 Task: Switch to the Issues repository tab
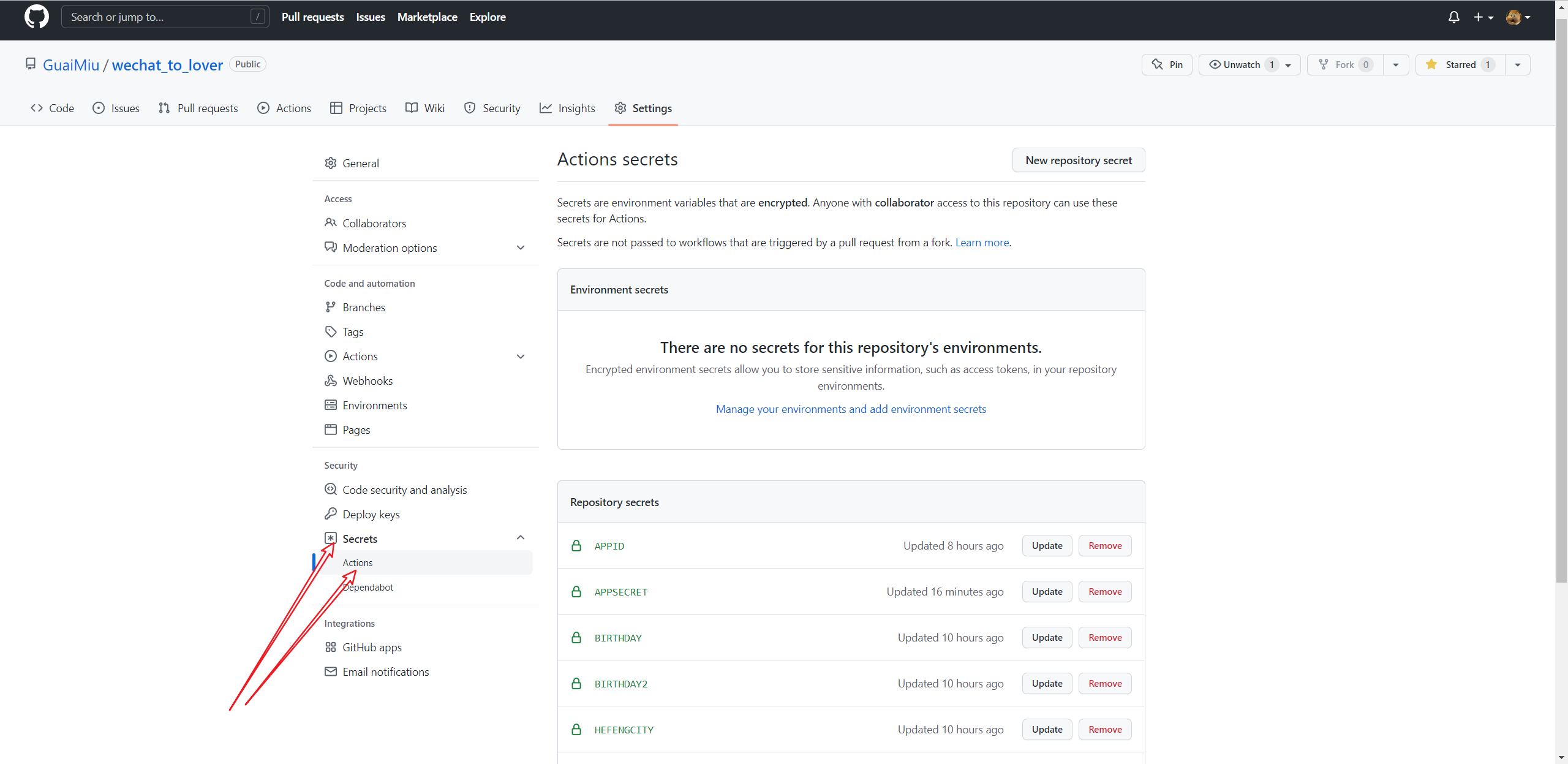pyautogui.click(x=116, y=108)
